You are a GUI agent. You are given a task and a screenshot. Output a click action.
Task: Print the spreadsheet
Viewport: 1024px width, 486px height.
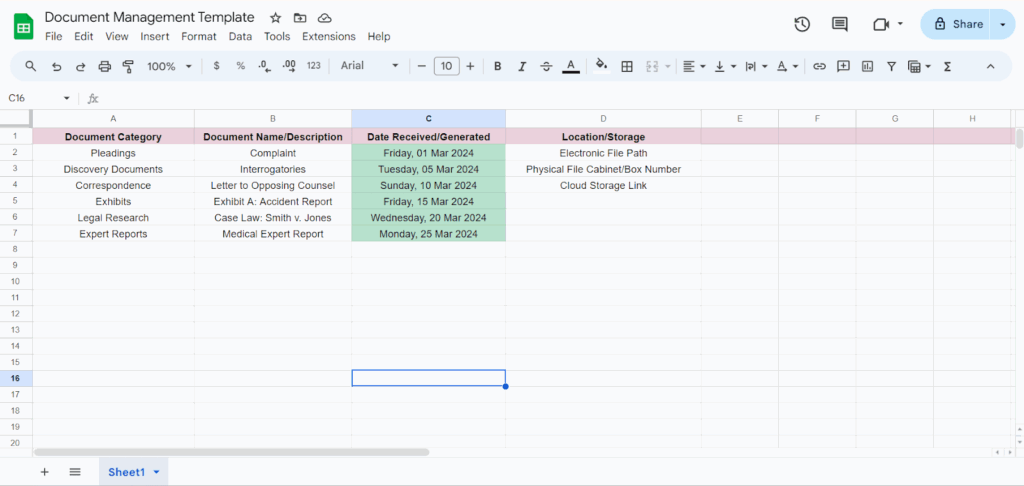coord(104,66)
